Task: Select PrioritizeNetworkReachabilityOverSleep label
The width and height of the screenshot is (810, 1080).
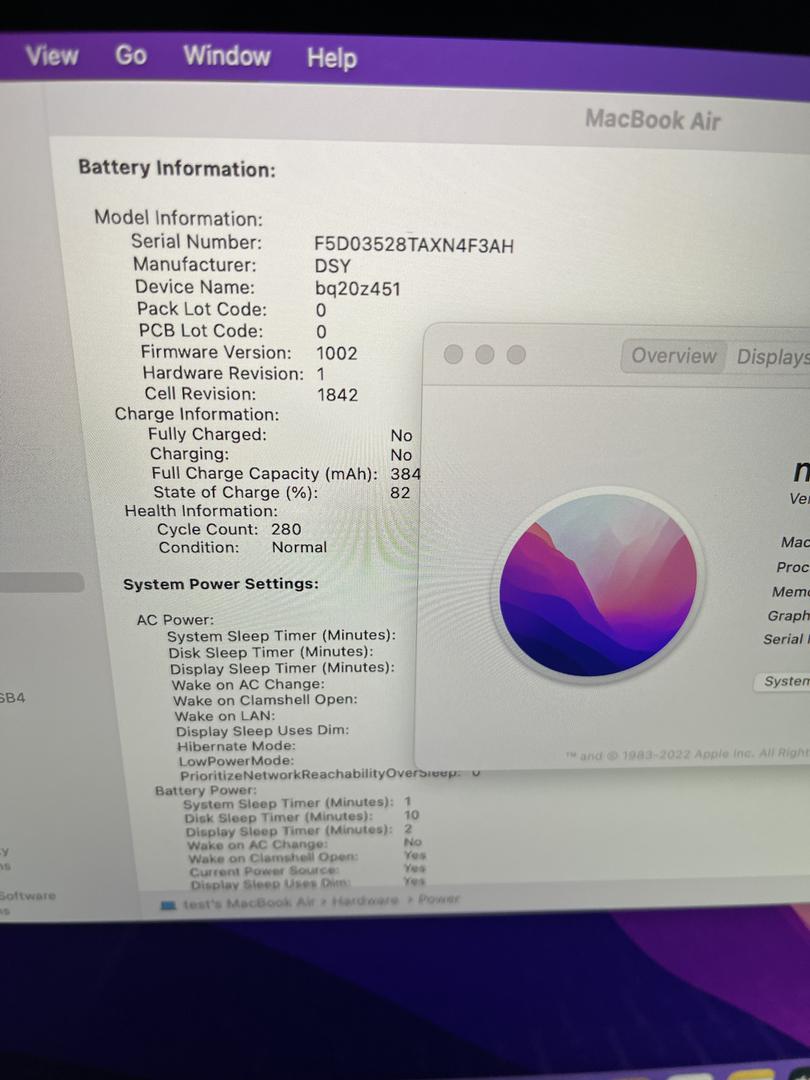Action: click(x=320, y=774)
